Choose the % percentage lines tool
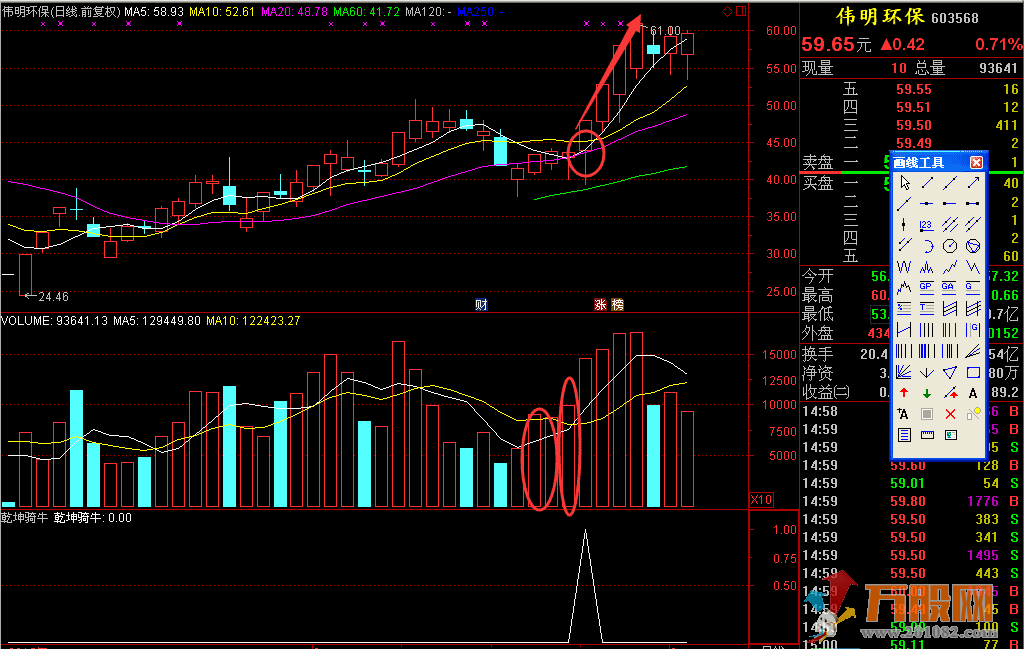This screenshot has width=1024, height=649. pos(904,308)
